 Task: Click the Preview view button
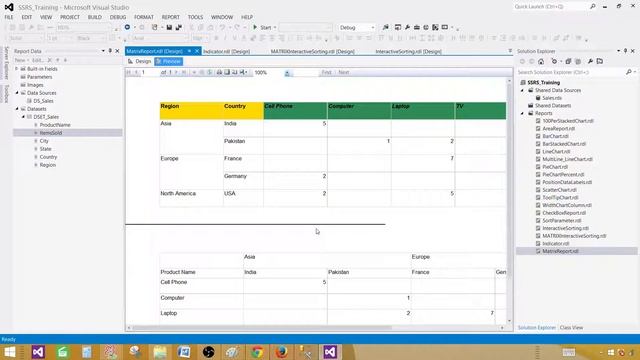(169, 61)
